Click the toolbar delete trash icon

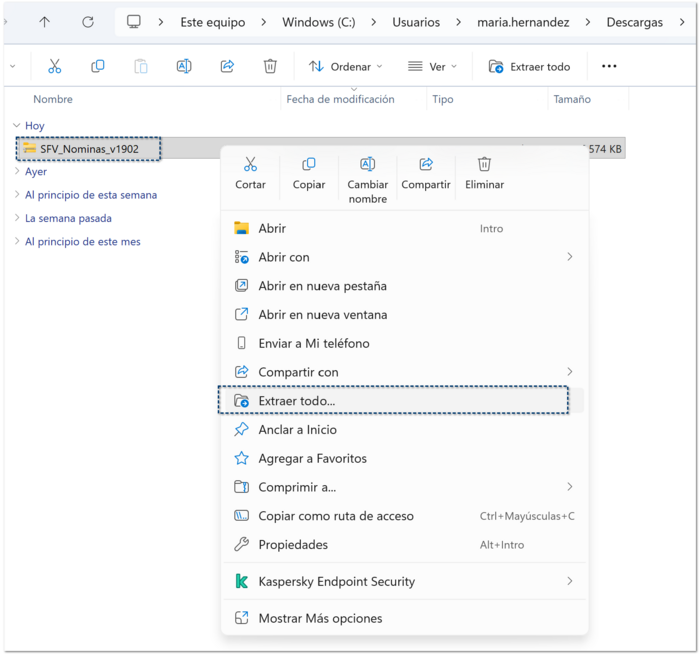270,67
